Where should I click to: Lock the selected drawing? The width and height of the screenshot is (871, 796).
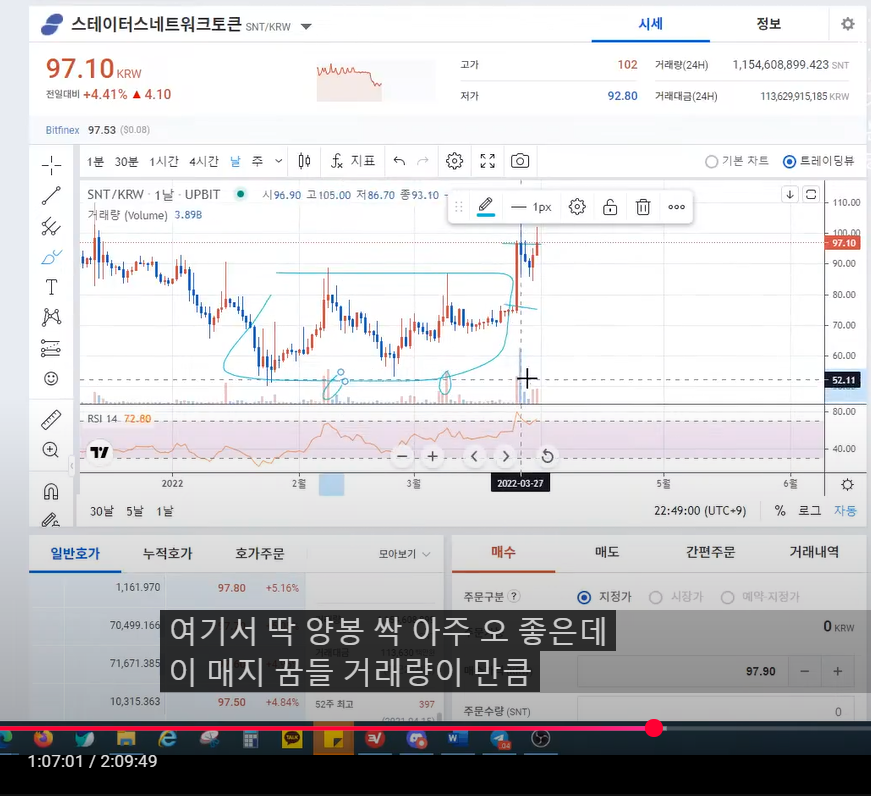point(610,207)
